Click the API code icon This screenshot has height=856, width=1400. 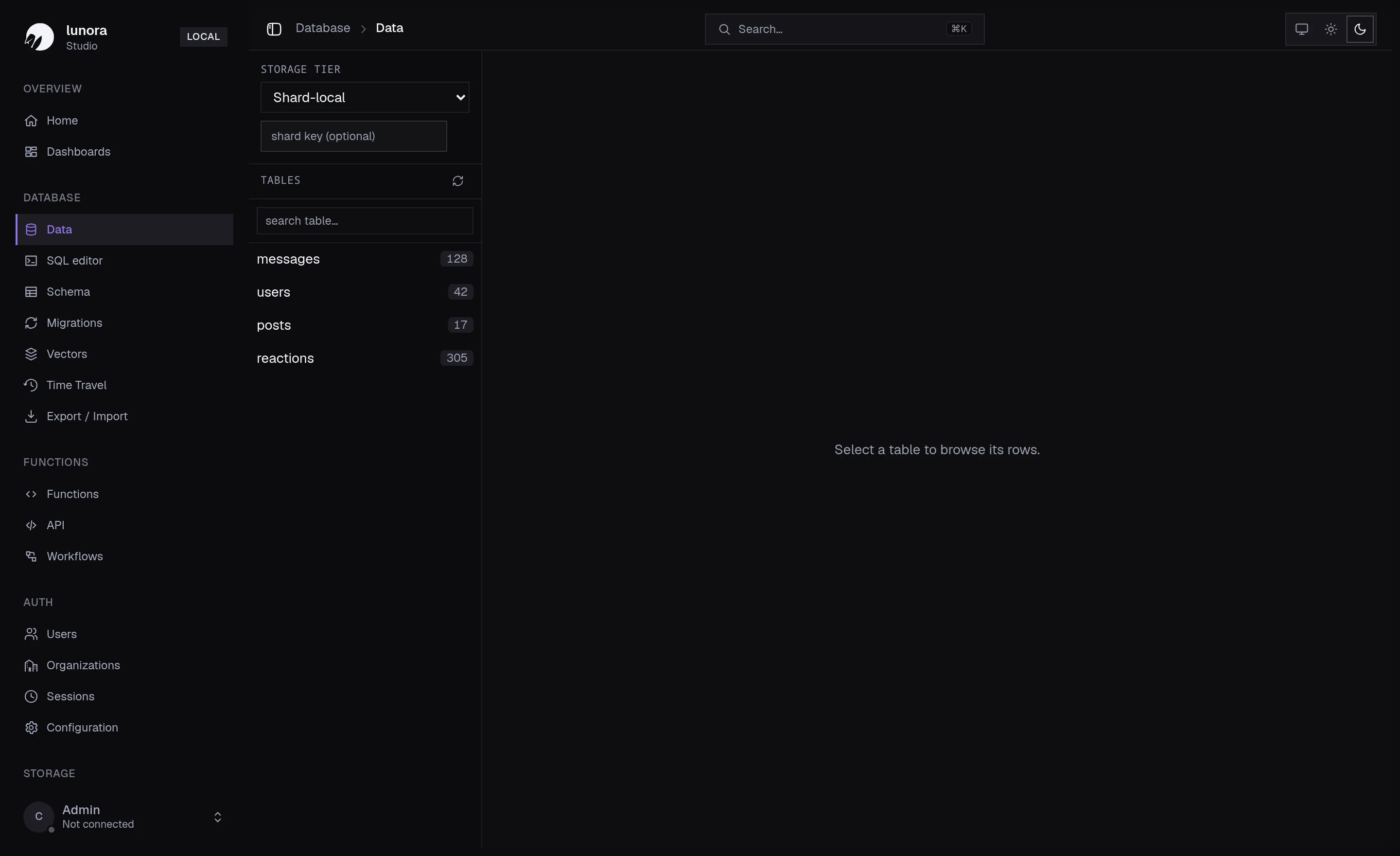coord(31,525)
